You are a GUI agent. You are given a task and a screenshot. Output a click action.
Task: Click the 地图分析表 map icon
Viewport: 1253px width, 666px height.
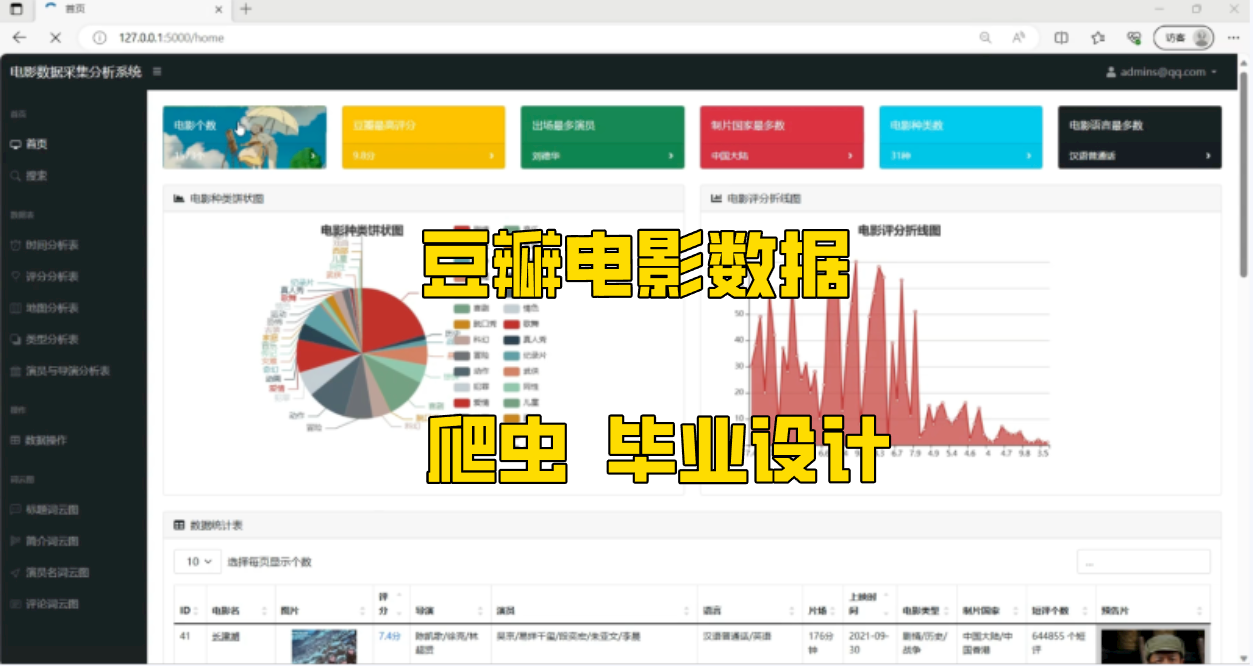(15, 309)
